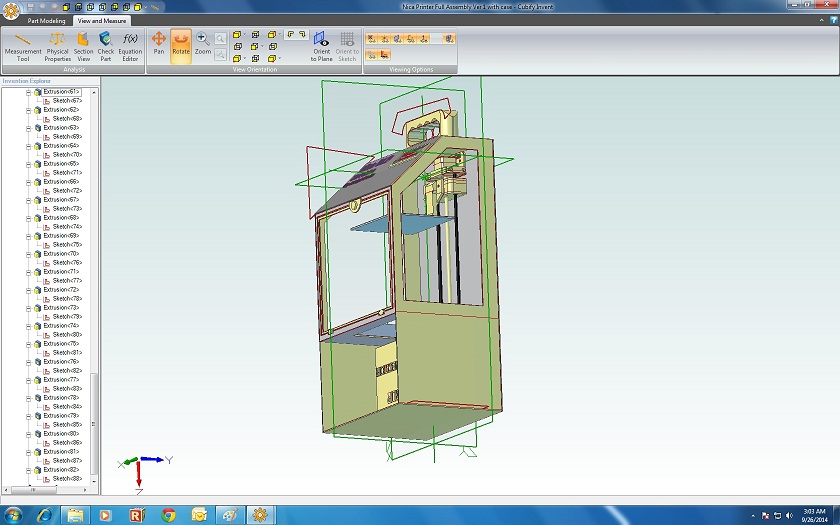The image size is (840, 525).
Task: Toggle second Viewing Options icon, bottom row
Action: pyautogui.click(x=385, y=55)
